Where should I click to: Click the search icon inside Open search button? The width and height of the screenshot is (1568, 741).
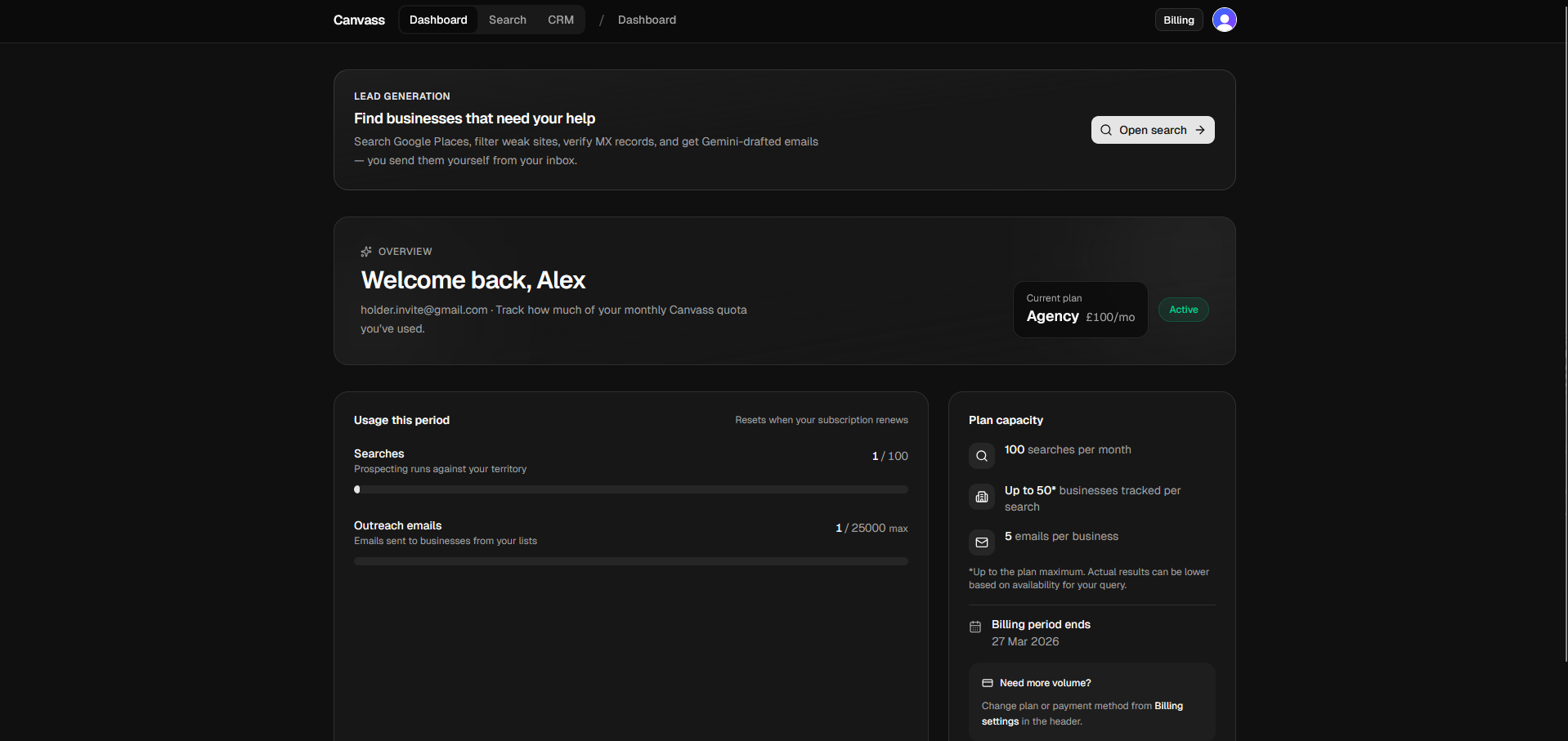[1105, 130]
